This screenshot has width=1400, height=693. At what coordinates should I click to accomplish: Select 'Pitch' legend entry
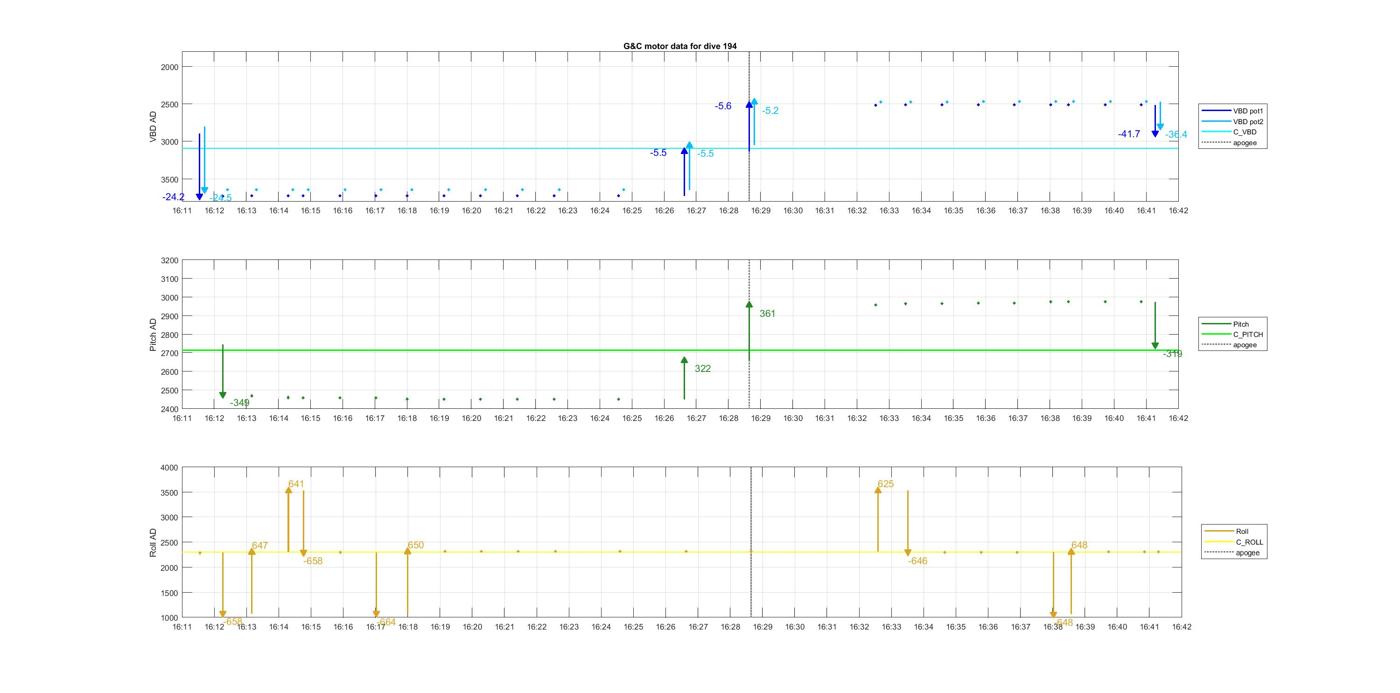tap(1227, 324)
